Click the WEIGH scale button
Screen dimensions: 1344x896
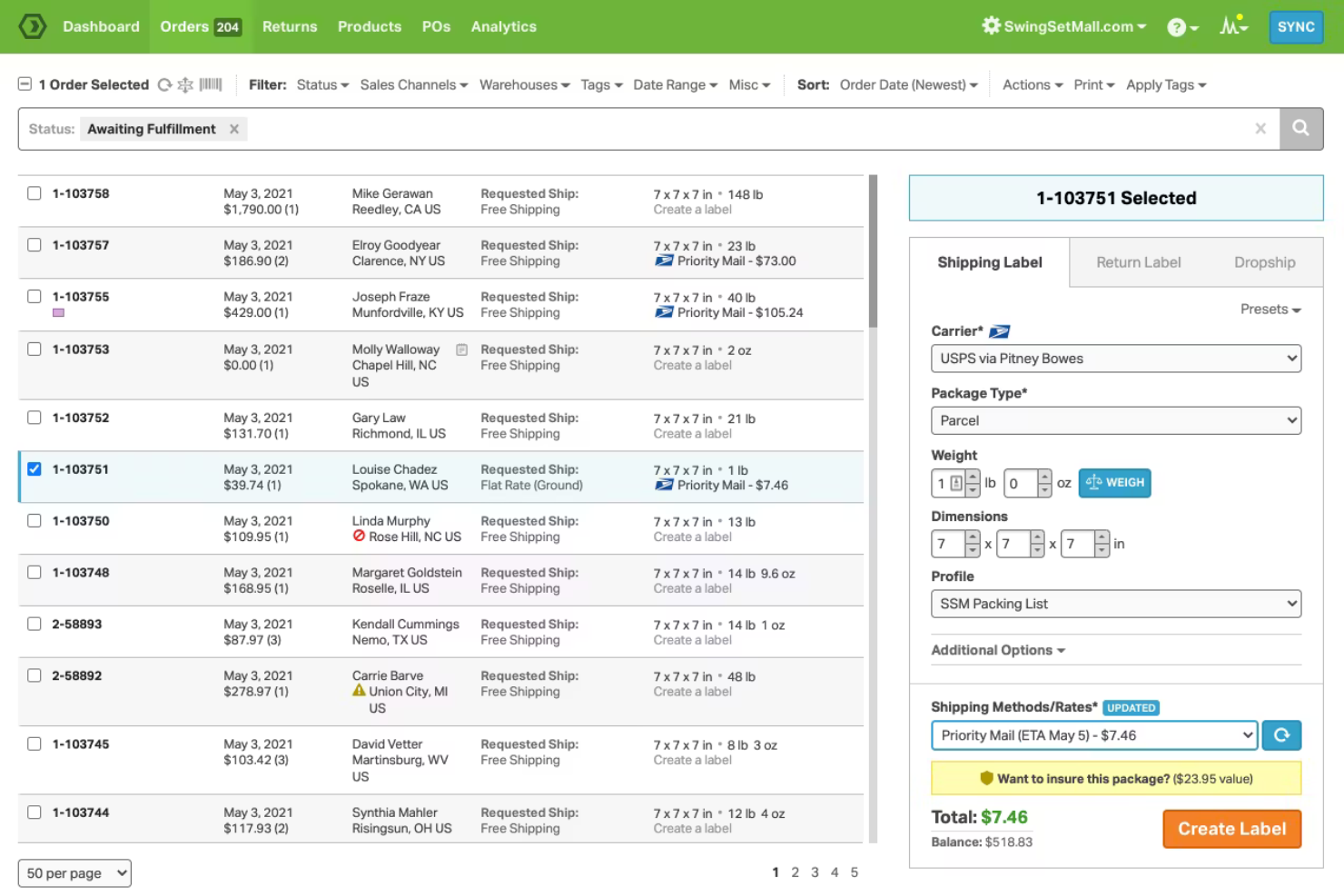pos(1115,483)
